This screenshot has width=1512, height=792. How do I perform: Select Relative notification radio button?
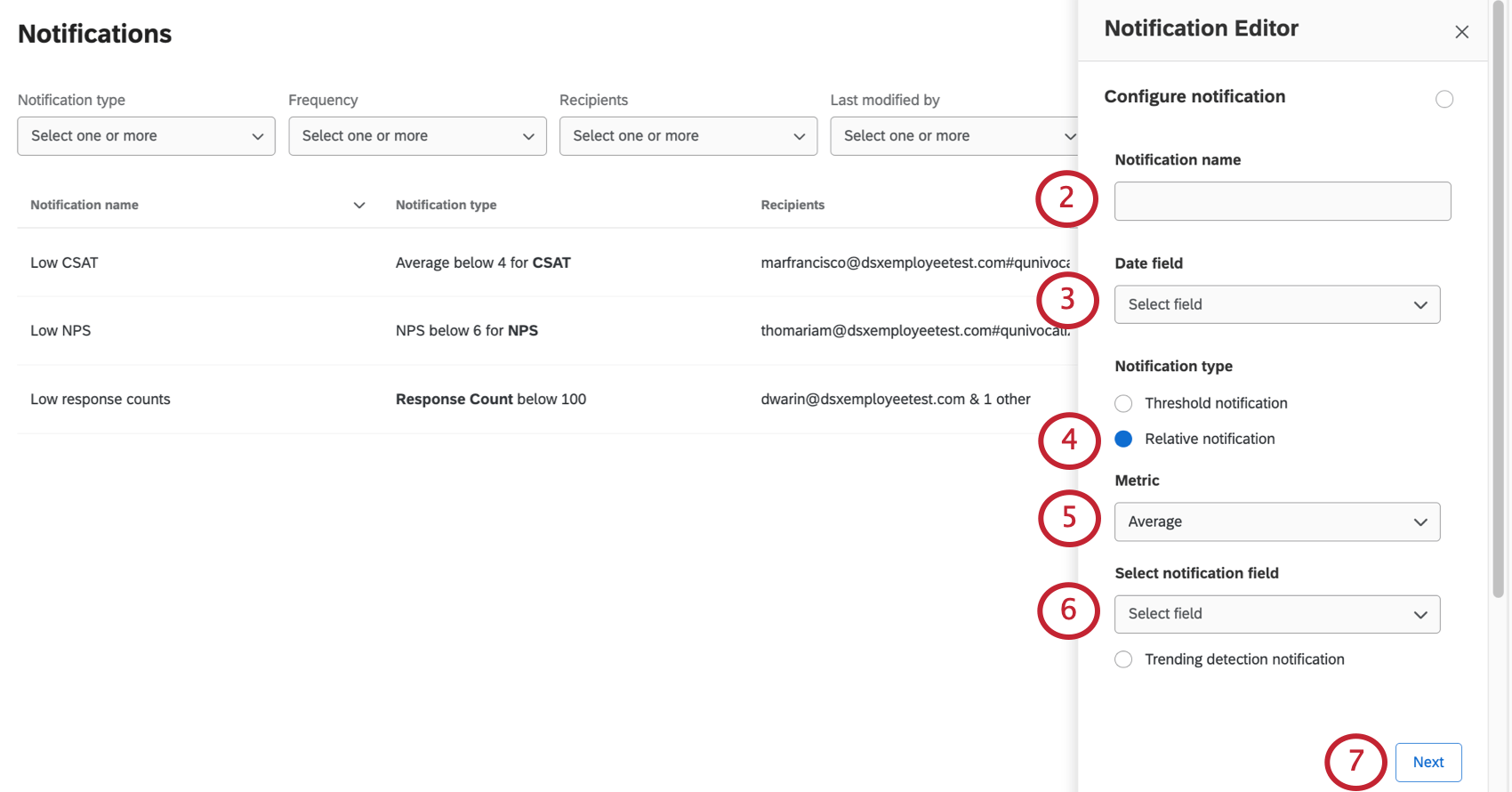1123,439
